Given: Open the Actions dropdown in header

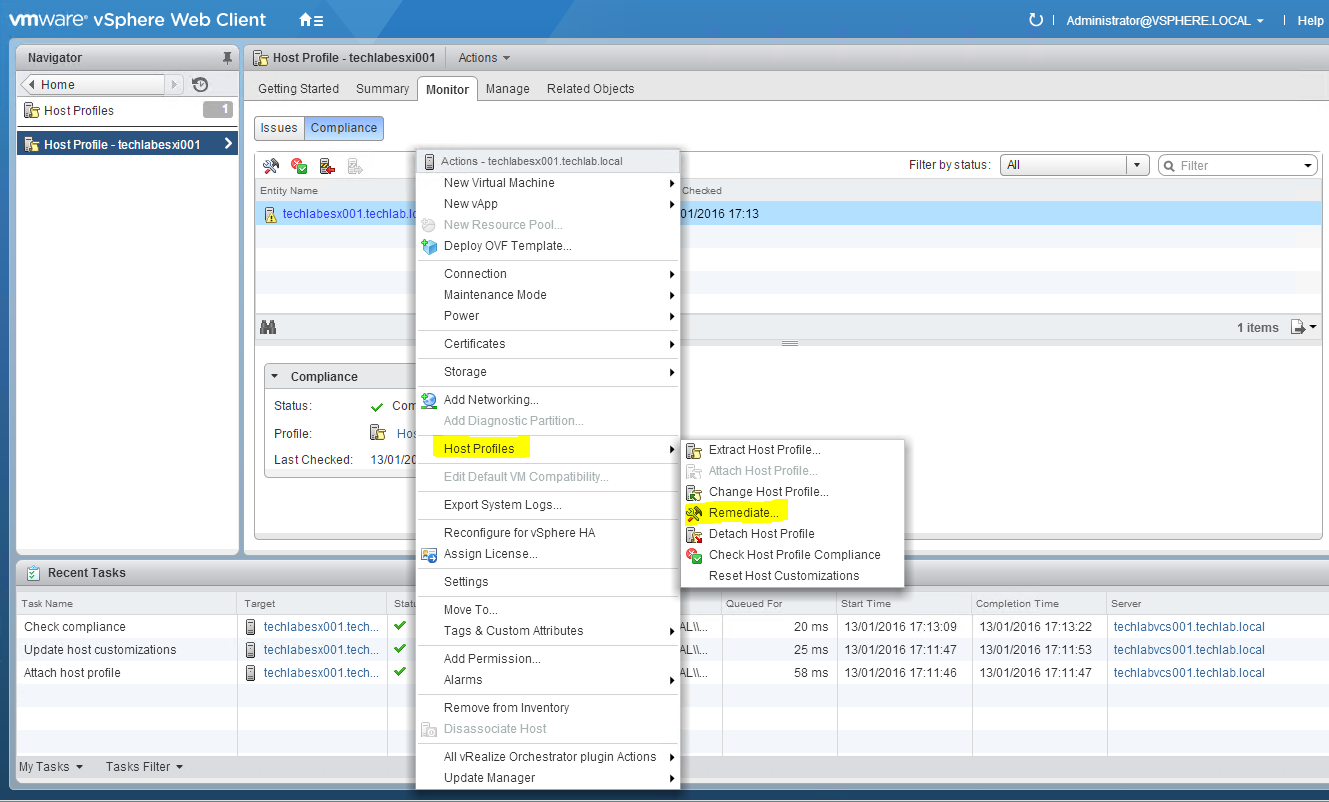Looking at the screenshot, I should 484,58.
